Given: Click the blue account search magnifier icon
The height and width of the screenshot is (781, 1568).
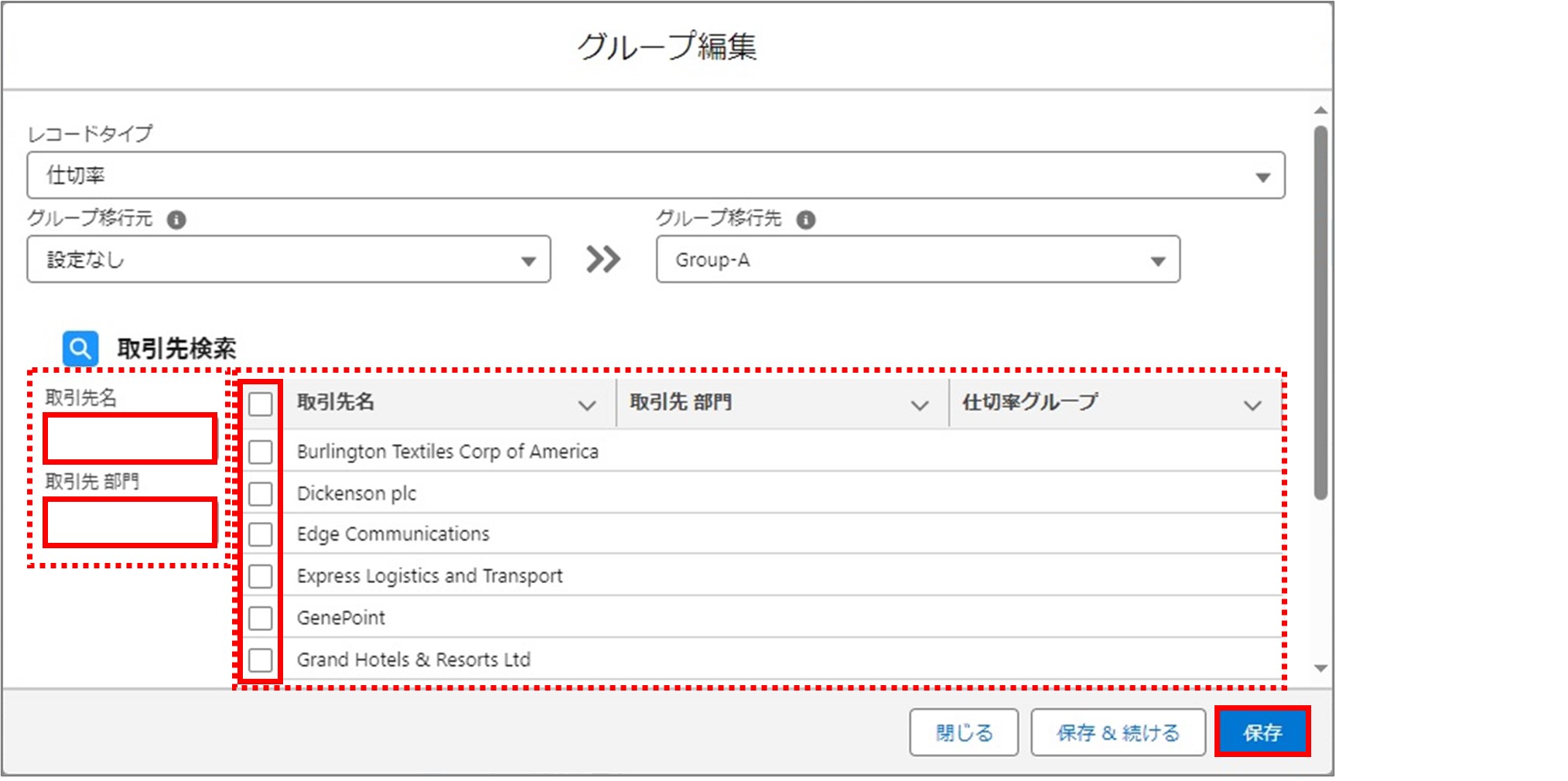Looking at the screenshot, I should tap(80, 349).
